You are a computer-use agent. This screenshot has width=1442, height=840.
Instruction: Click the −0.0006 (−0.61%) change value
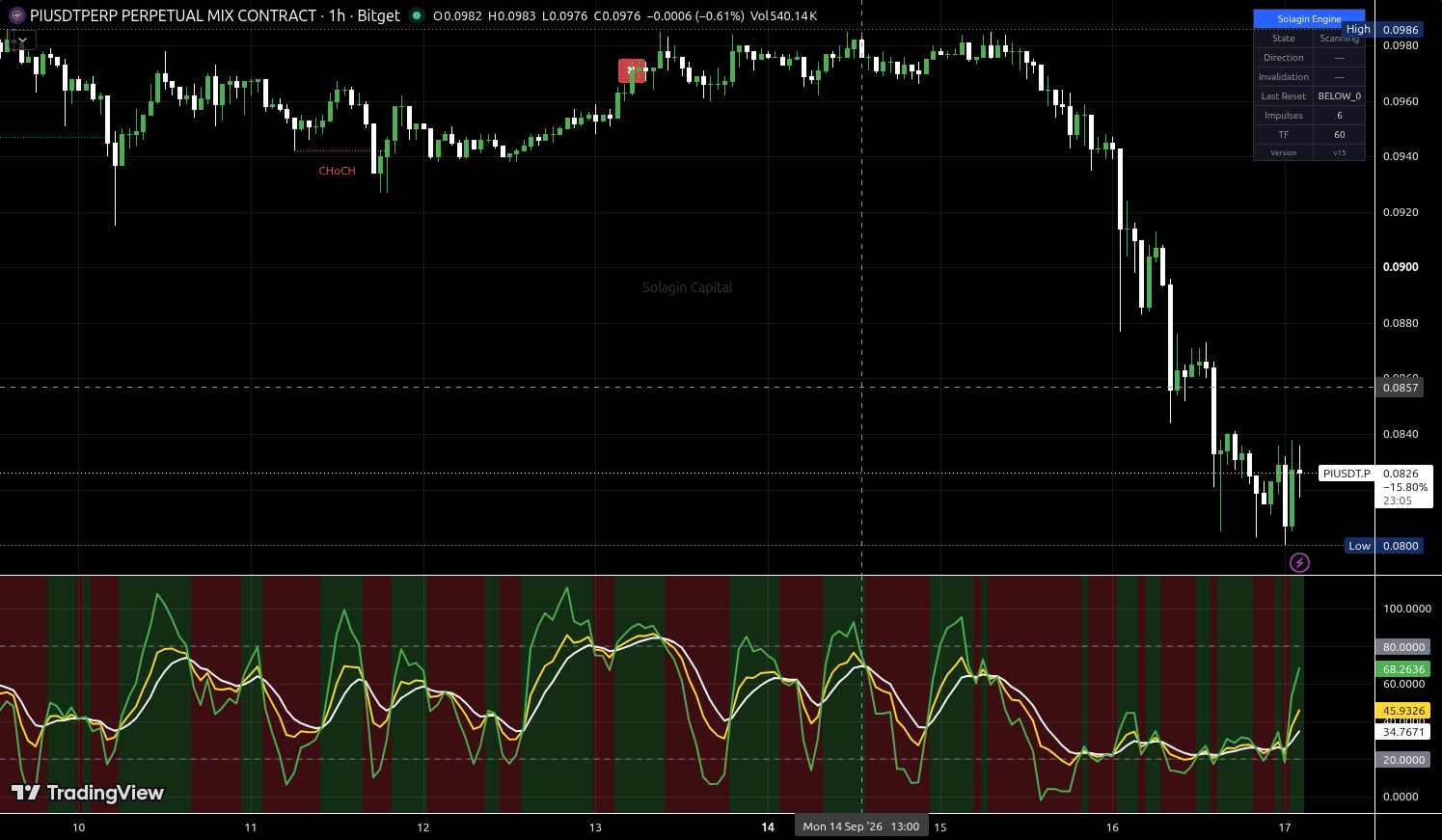point(695,16)
